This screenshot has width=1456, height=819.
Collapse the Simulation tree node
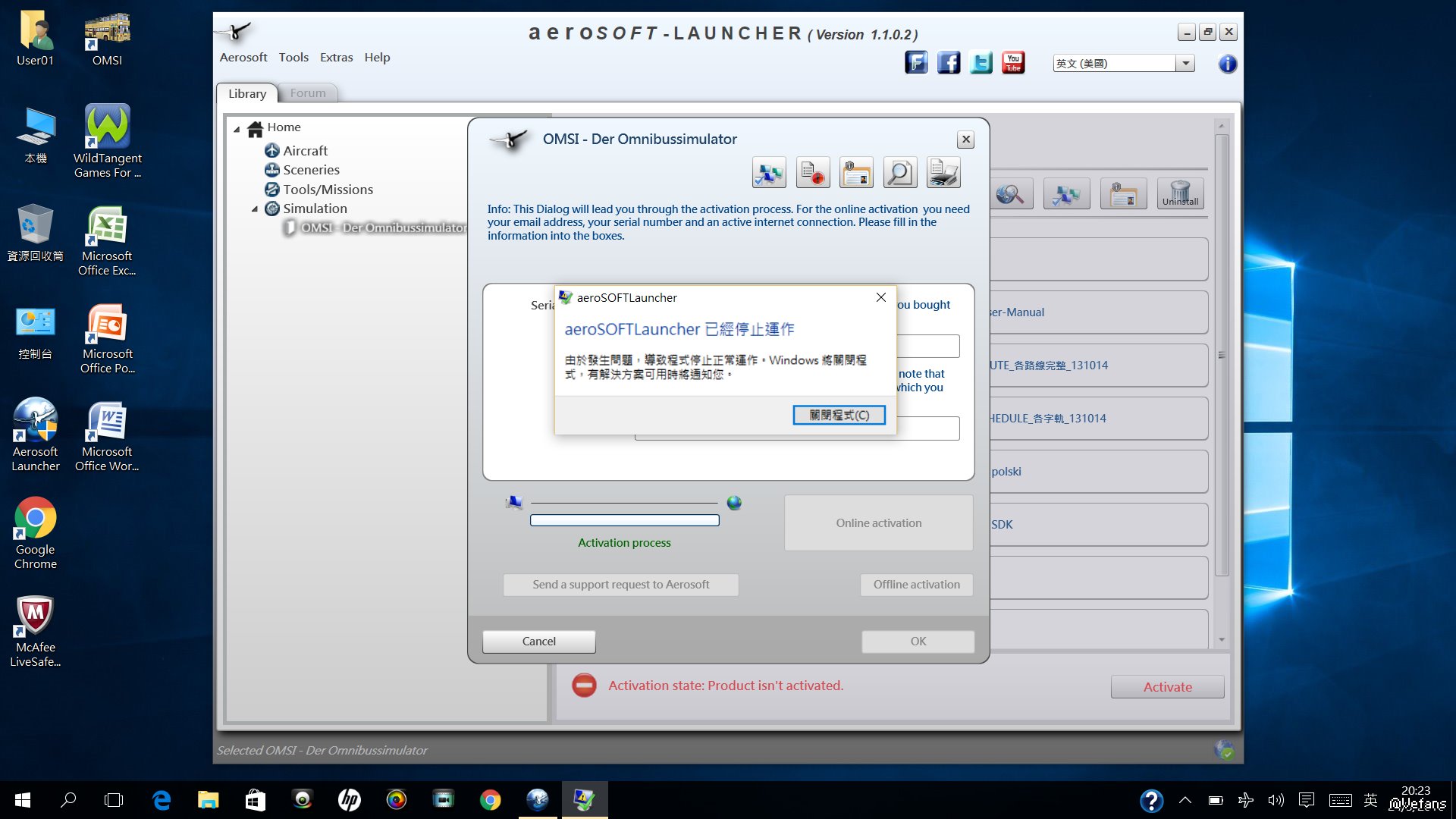(255, 209)
